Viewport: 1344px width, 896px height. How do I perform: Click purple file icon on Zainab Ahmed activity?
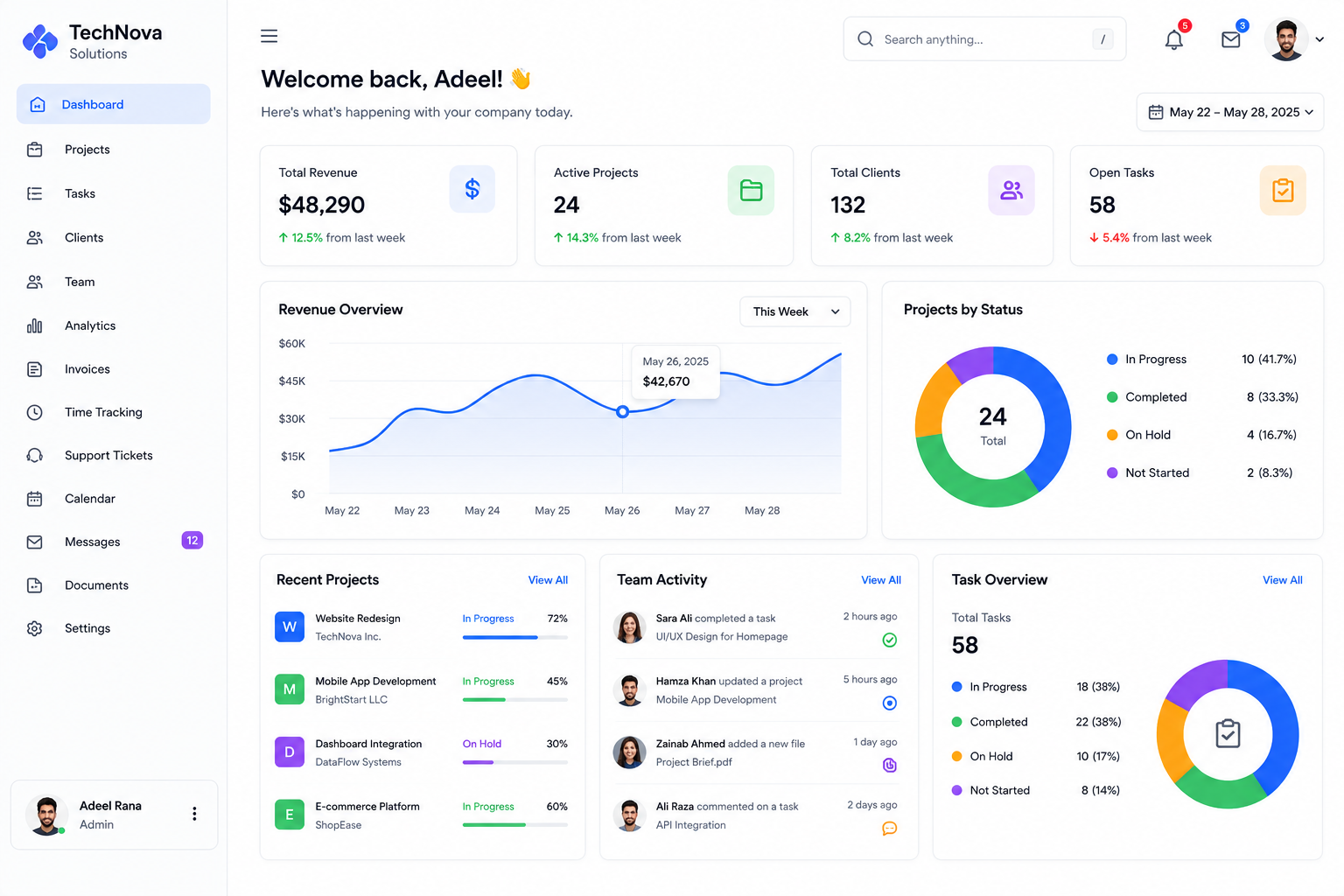[x=890, y=766]
